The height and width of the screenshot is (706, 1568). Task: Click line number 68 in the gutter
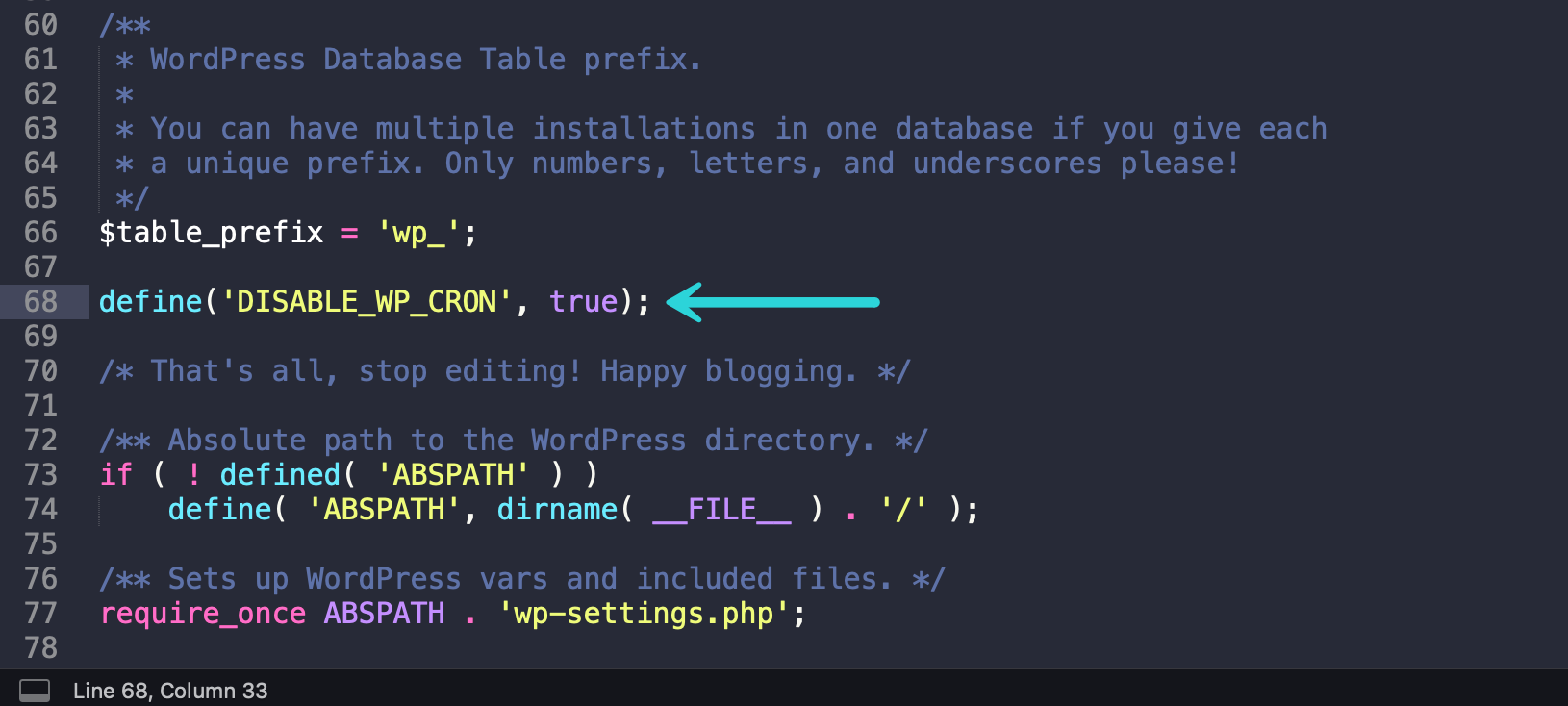click(x=41, y=302)
